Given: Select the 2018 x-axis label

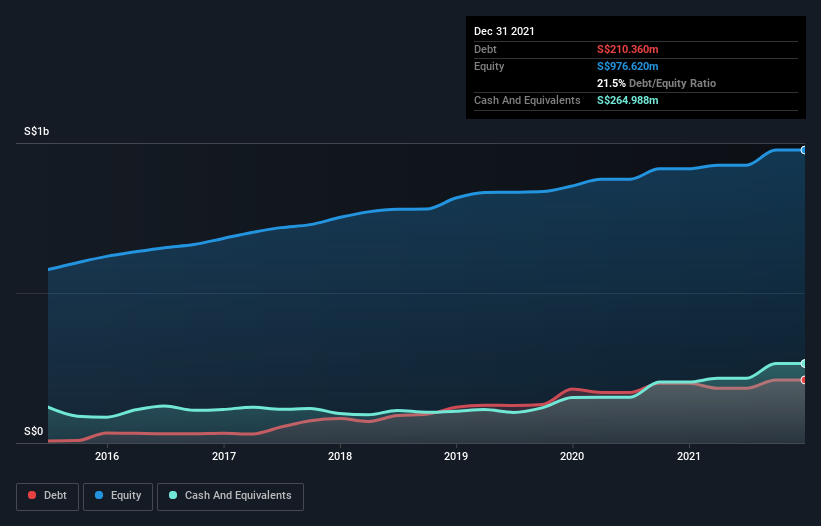Looking at the screenshot, I should [340, 456].
